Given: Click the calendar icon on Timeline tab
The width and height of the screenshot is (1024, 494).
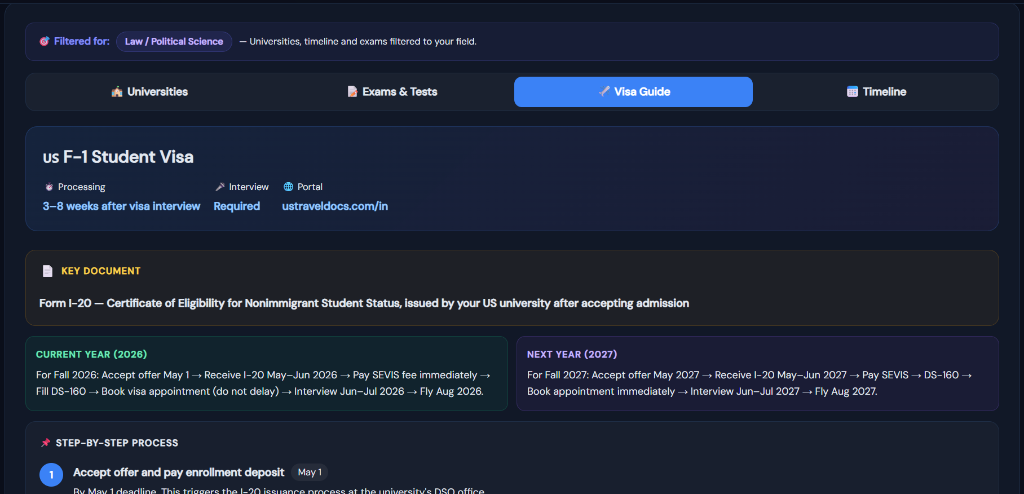Looking at the screenshot, I should 852,92.
